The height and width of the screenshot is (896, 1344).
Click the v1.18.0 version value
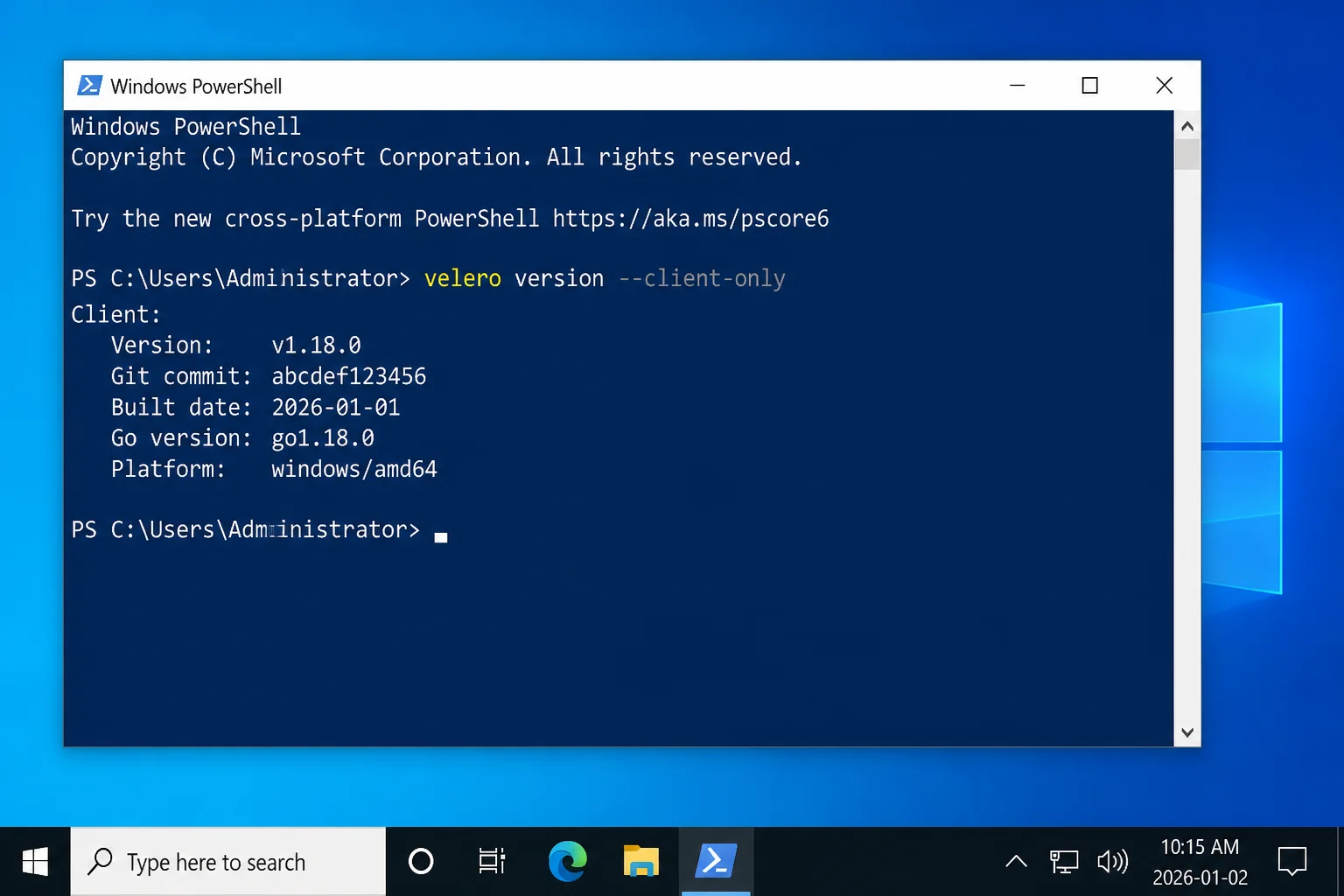[316, 346]
